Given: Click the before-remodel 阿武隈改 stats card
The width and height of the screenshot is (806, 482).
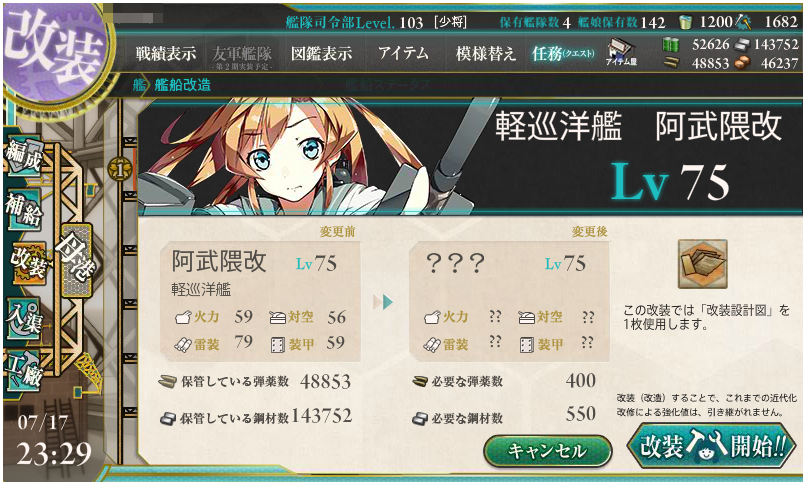Looking at the screenshot, I should 261,301.
